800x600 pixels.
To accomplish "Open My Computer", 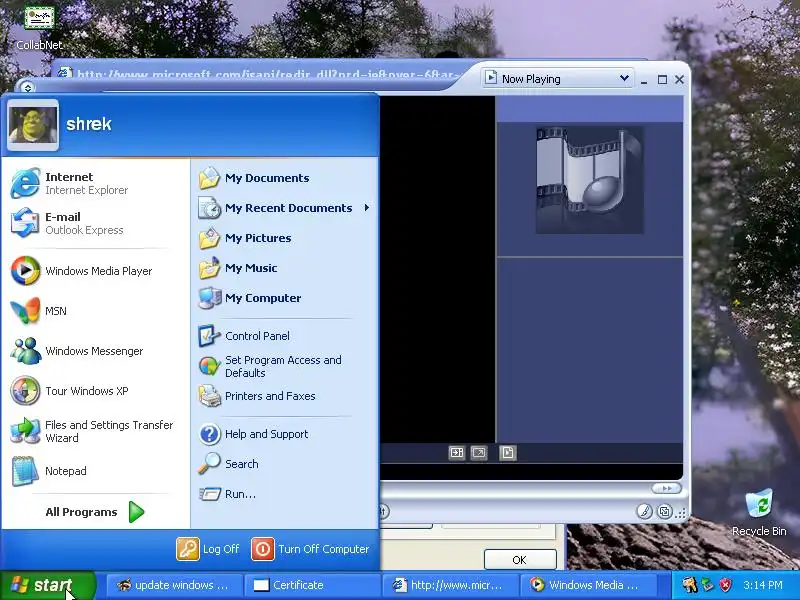I will point(284,298).
